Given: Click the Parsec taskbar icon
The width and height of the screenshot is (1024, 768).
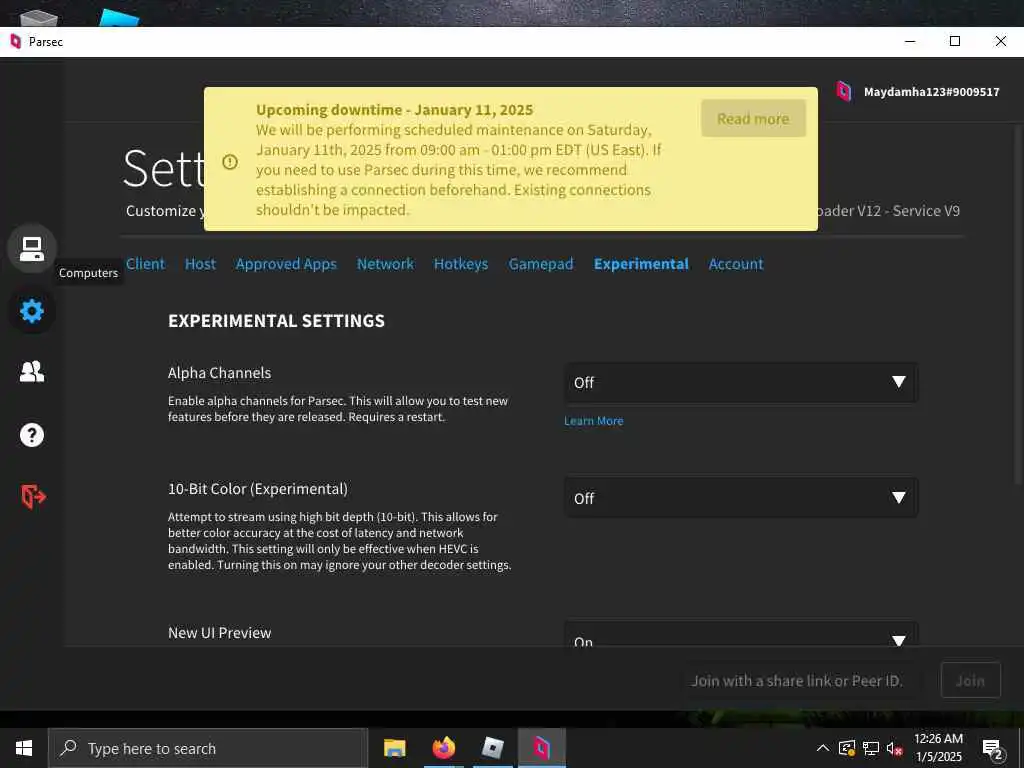Looking at the screenshot, I should pyautogui.click(x=541, y=748).
